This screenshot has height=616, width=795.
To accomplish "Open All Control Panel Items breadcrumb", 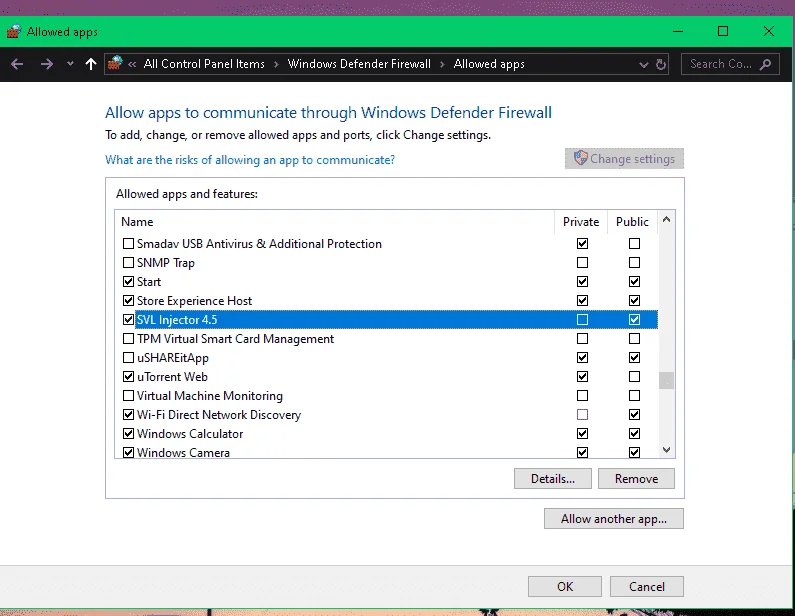I will 204,64.
